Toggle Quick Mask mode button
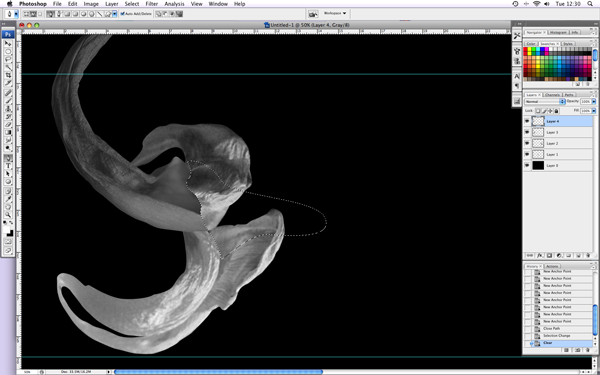 point(8,242)
